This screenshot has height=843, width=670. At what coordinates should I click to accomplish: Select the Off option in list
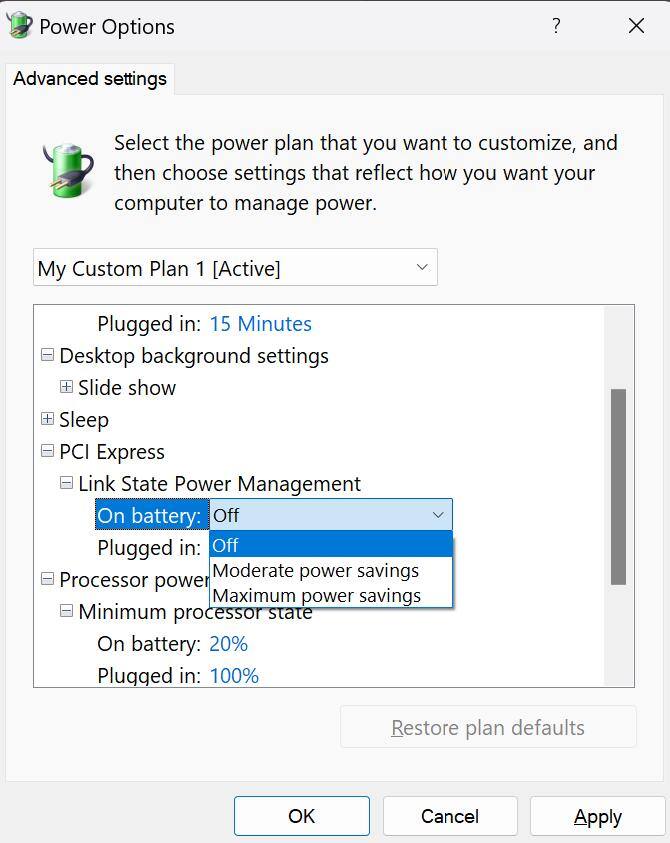tap(226, 546)
